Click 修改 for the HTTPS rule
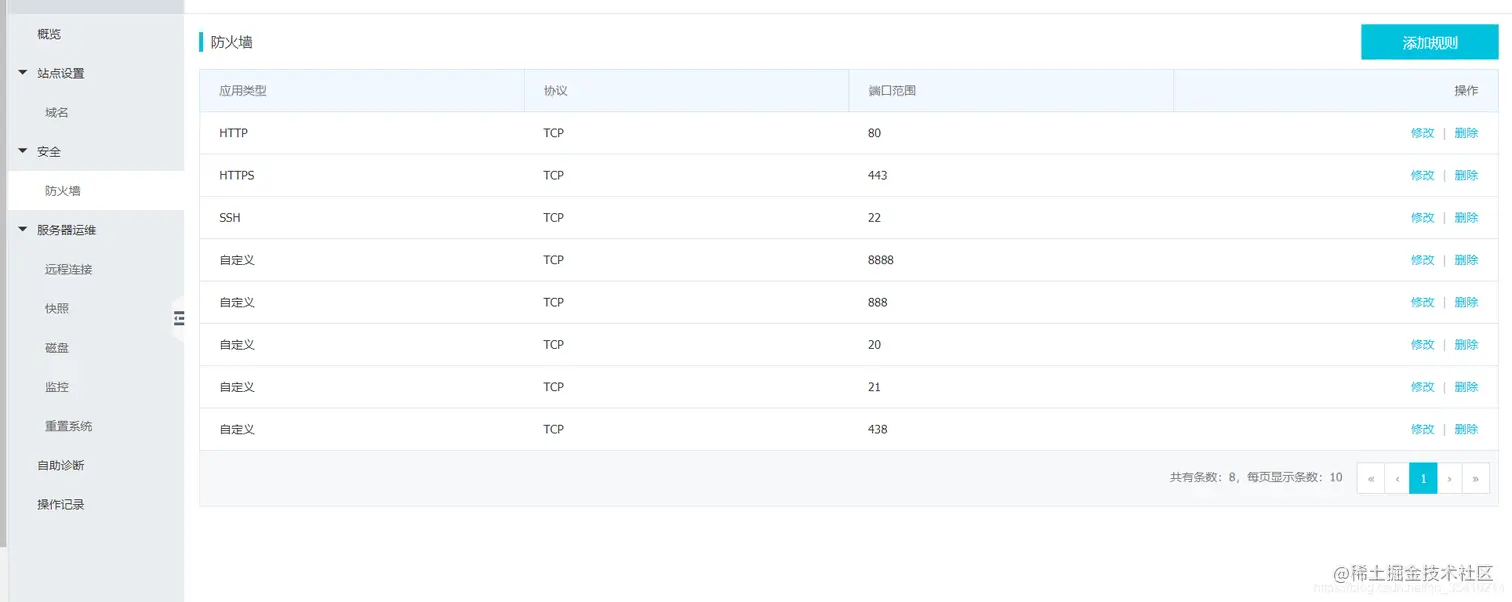 (1422, 175)
